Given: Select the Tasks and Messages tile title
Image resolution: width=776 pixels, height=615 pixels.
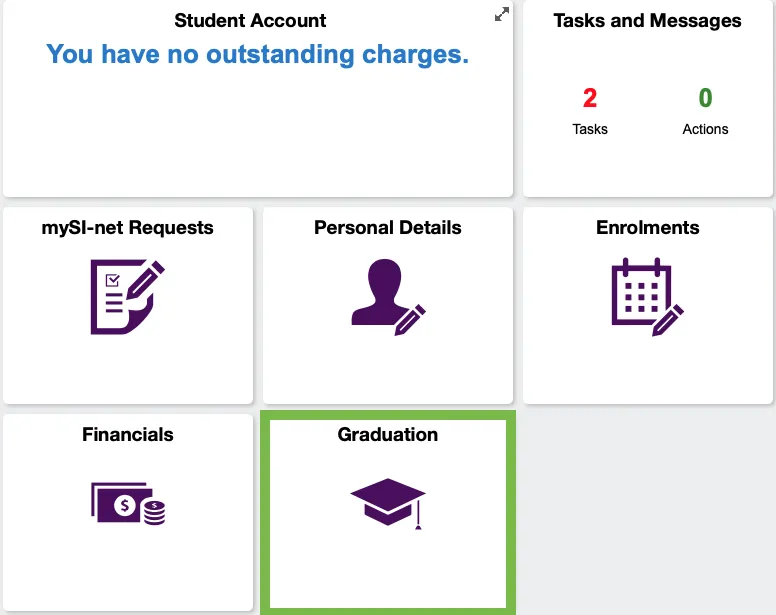Looking at the screenshot, I should coord(647,20).
